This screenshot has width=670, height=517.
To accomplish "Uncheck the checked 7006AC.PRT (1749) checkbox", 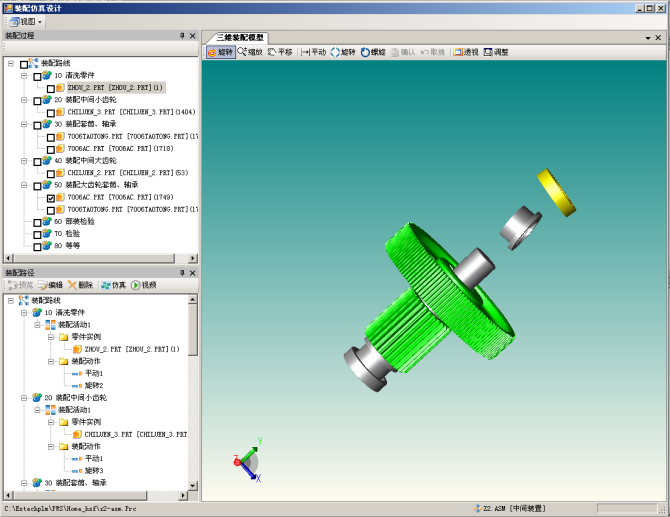I will 51,199.
